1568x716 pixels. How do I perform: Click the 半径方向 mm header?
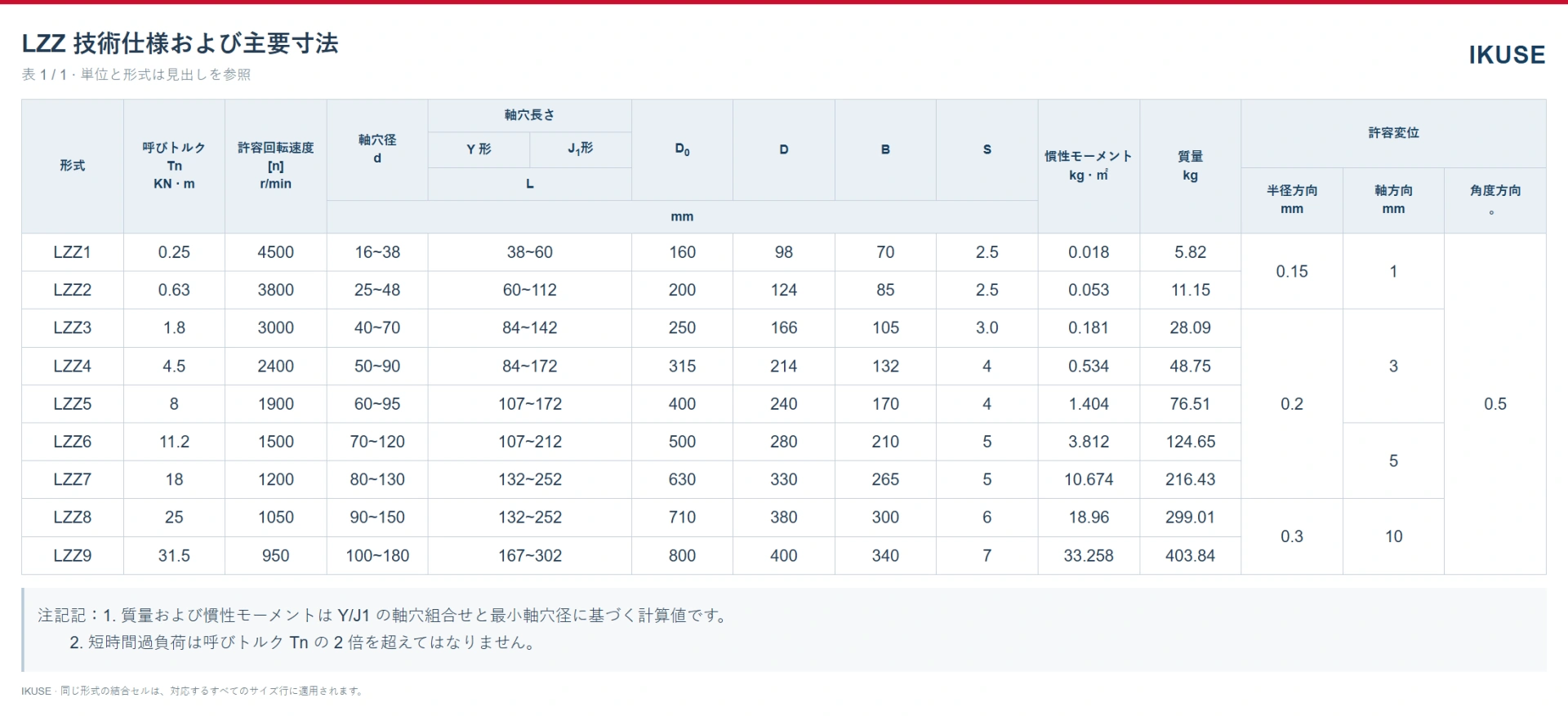tap(1292, 200)
